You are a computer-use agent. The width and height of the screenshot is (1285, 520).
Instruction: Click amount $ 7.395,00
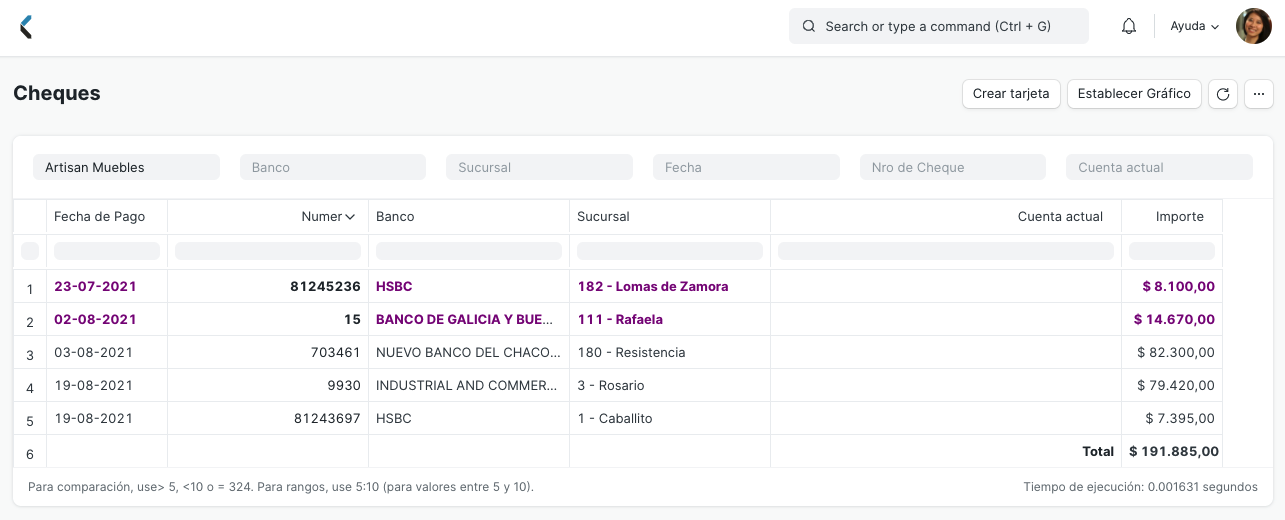(x=1172, y=419)
